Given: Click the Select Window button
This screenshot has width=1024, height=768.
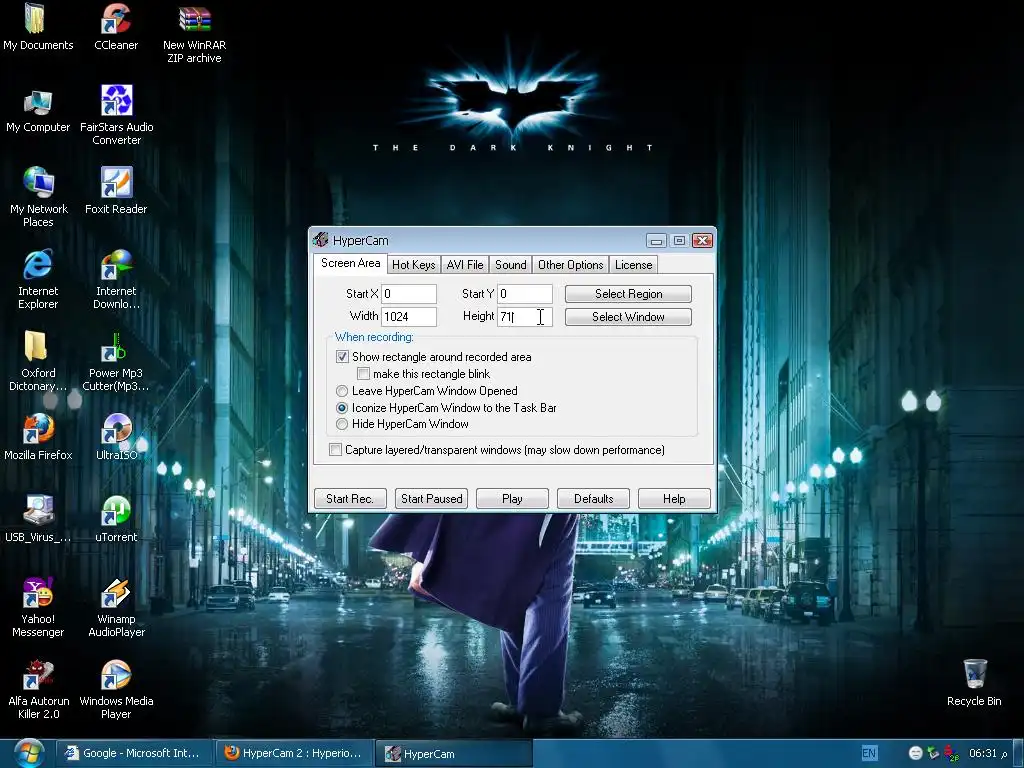Looking at the screenshot, I should coord(628,317).
